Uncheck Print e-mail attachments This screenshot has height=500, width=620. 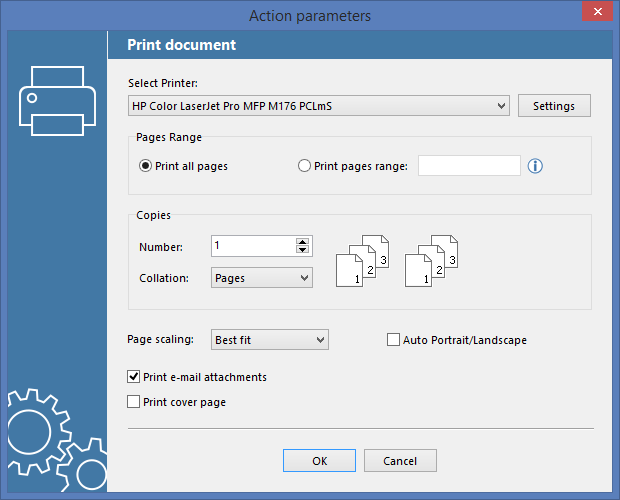pyautogui.click(x=133, y=377)
